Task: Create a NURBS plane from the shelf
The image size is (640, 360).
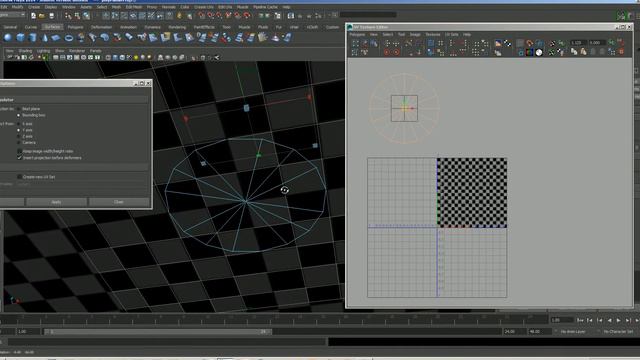Action: pyautogui.click(x=56, y=38)
